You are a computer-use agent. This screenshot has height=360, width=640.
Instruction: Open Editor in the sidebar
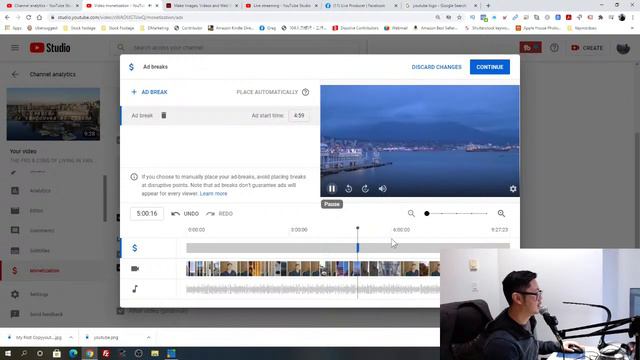click(36, 211)
